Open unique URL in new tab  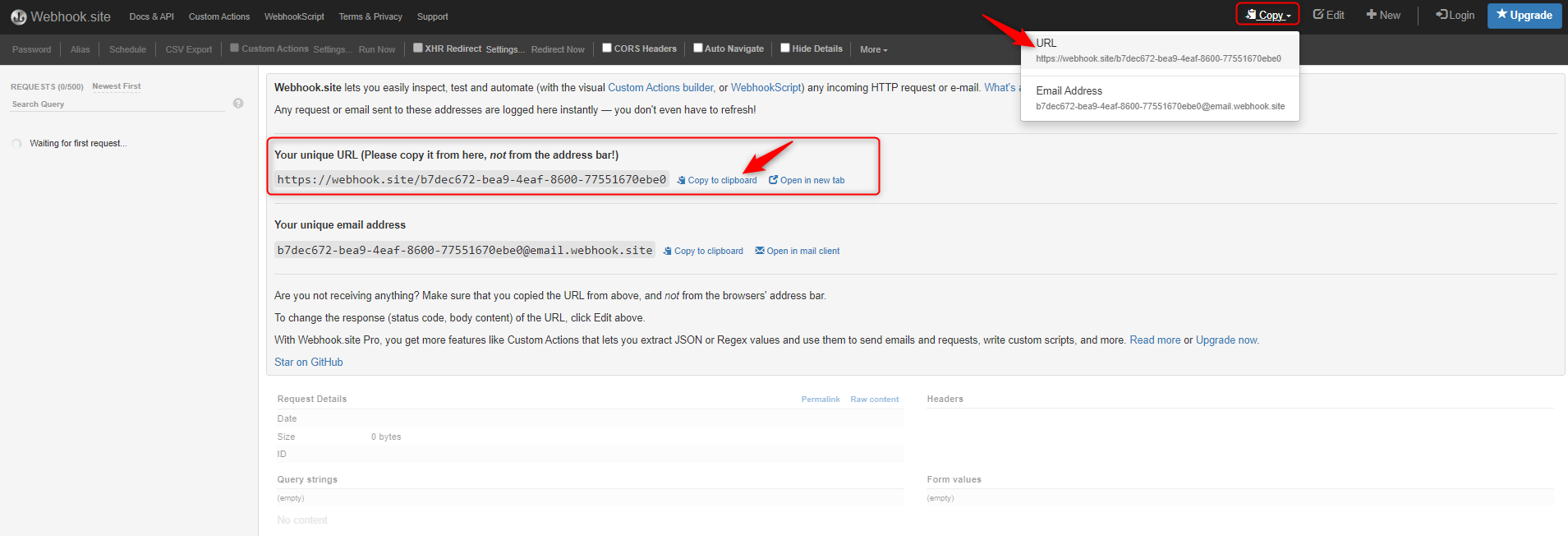807,180
